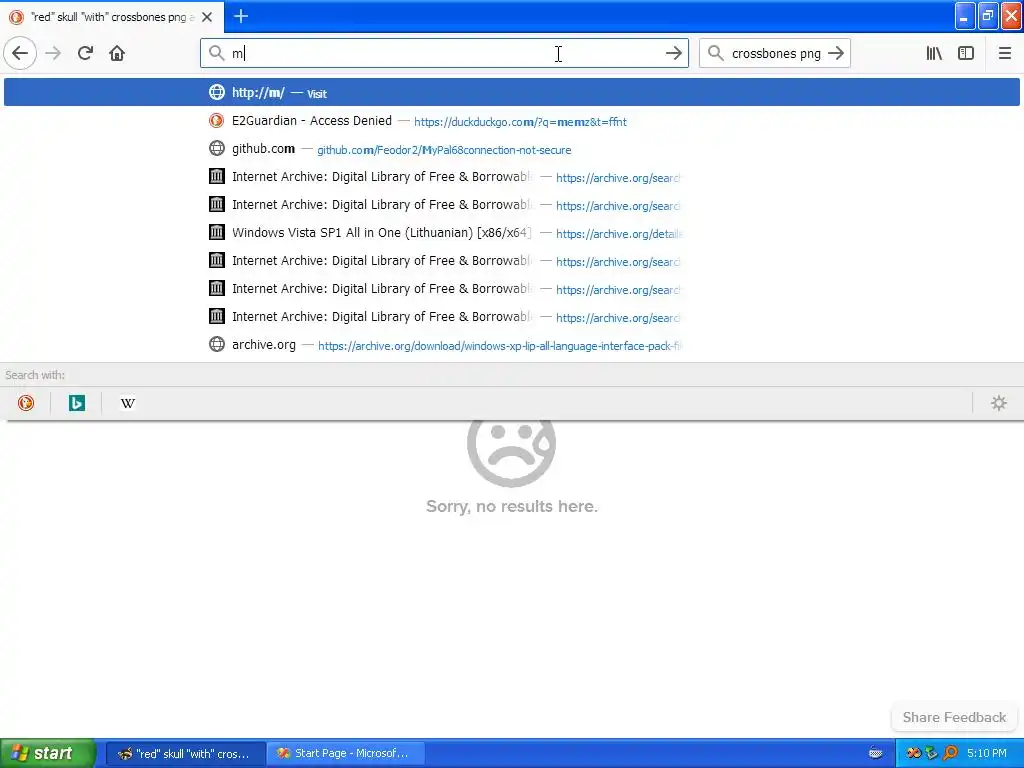Open the Windows Start button
Viewport: 1024px width, 768px height.
tap(47, 753)
